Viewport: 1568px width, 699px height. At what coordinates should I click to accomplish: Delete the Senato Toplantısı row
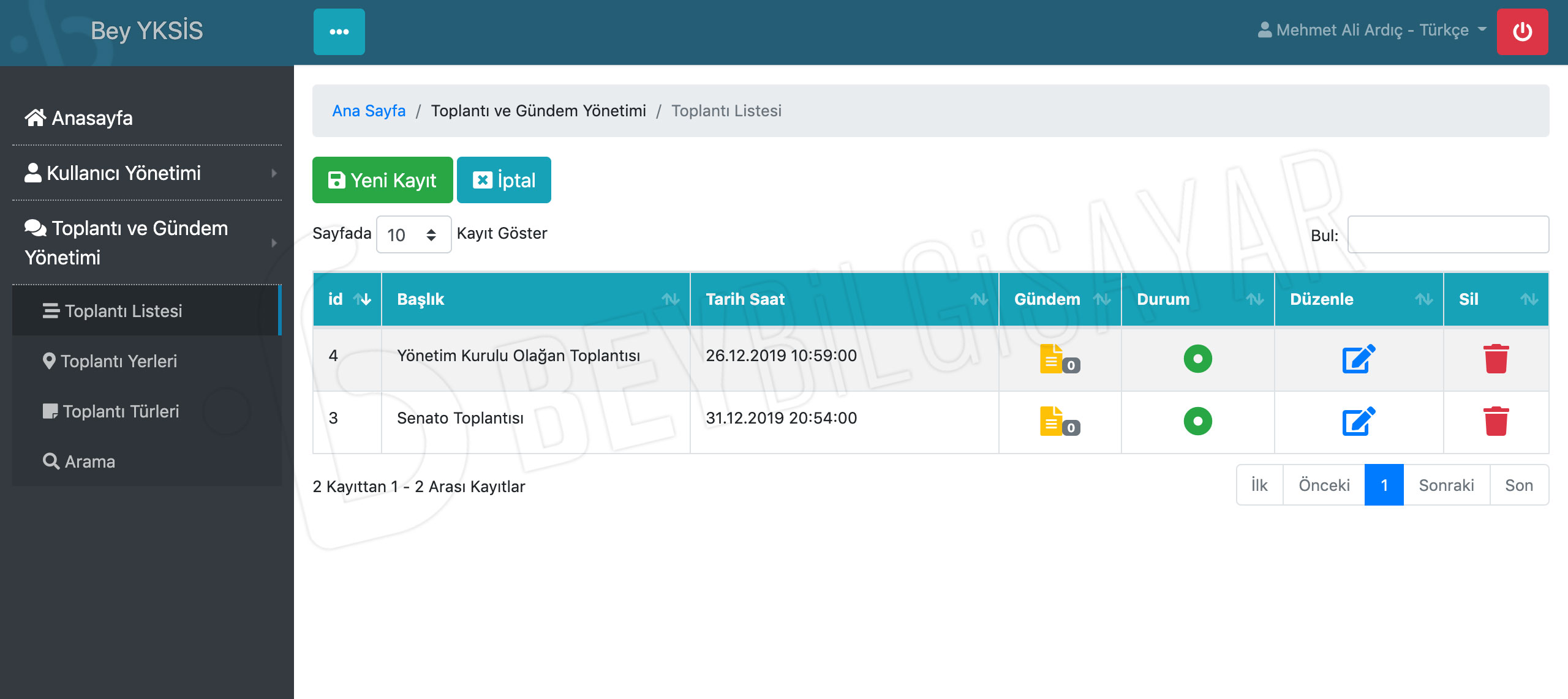pos(1496,421)
